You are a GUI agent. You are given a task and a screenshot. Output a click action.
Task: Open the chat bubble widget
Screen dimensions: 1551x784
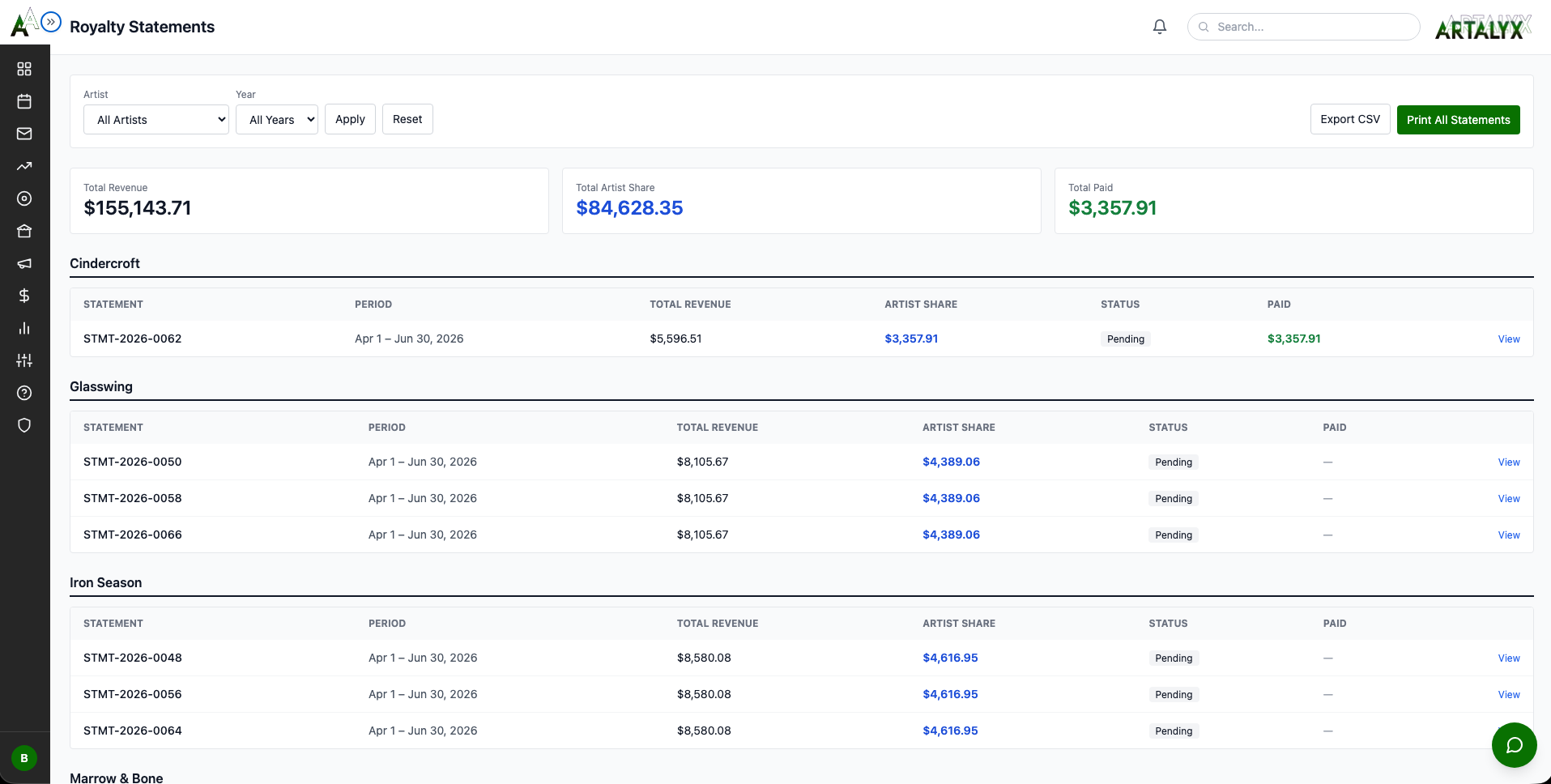pyautogui.click(x=1514, y=745)
